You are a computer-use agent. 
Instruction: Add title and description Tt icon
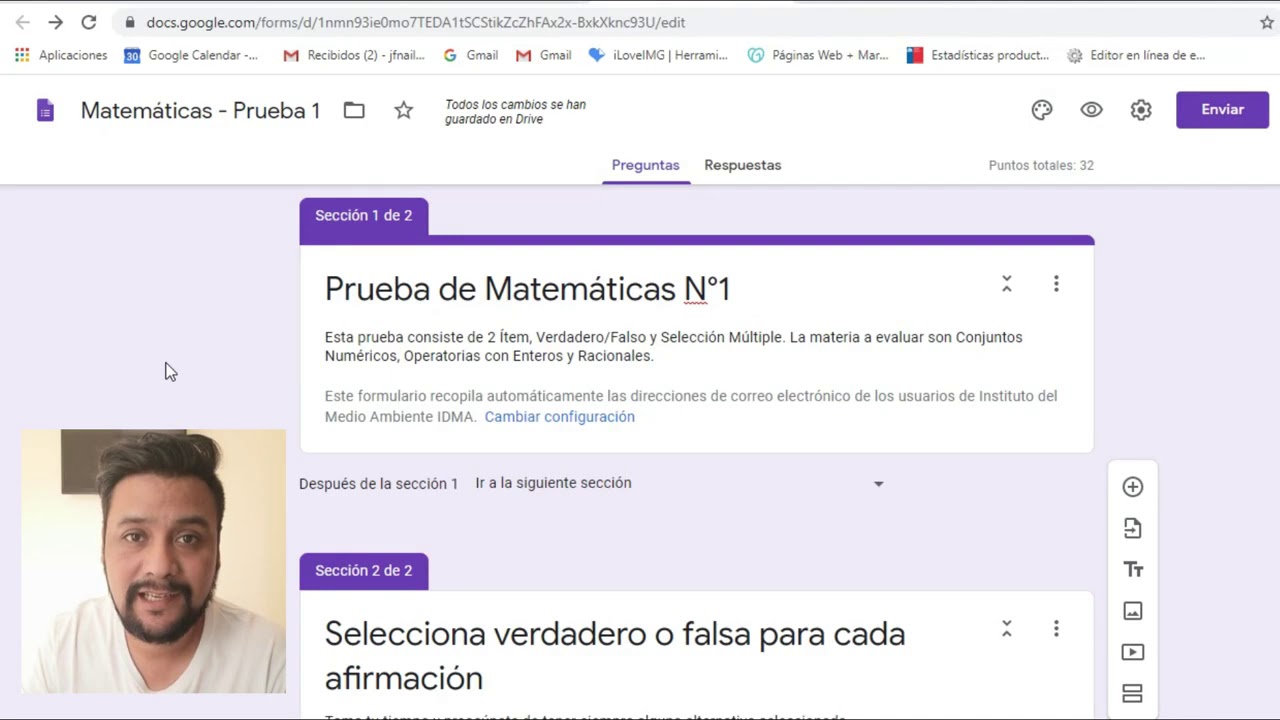[x=1132, y=569]
